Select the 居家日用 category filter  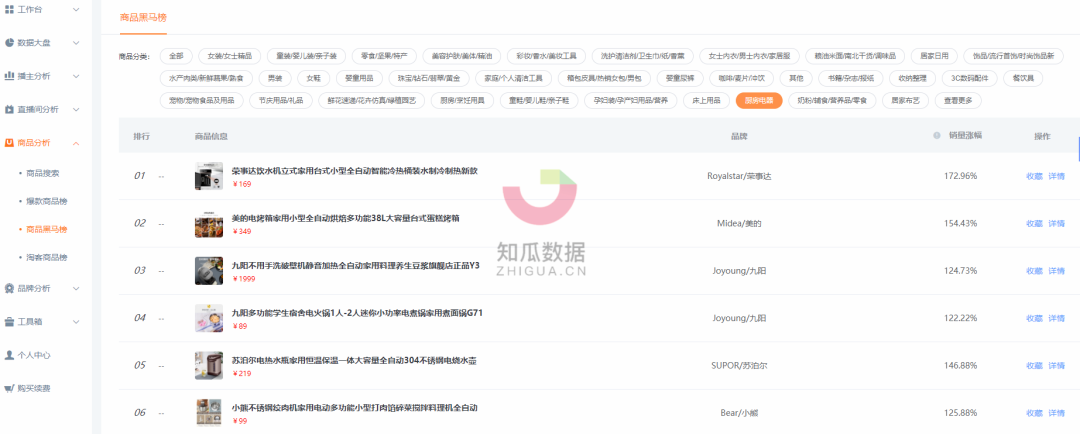click(934, 55)
